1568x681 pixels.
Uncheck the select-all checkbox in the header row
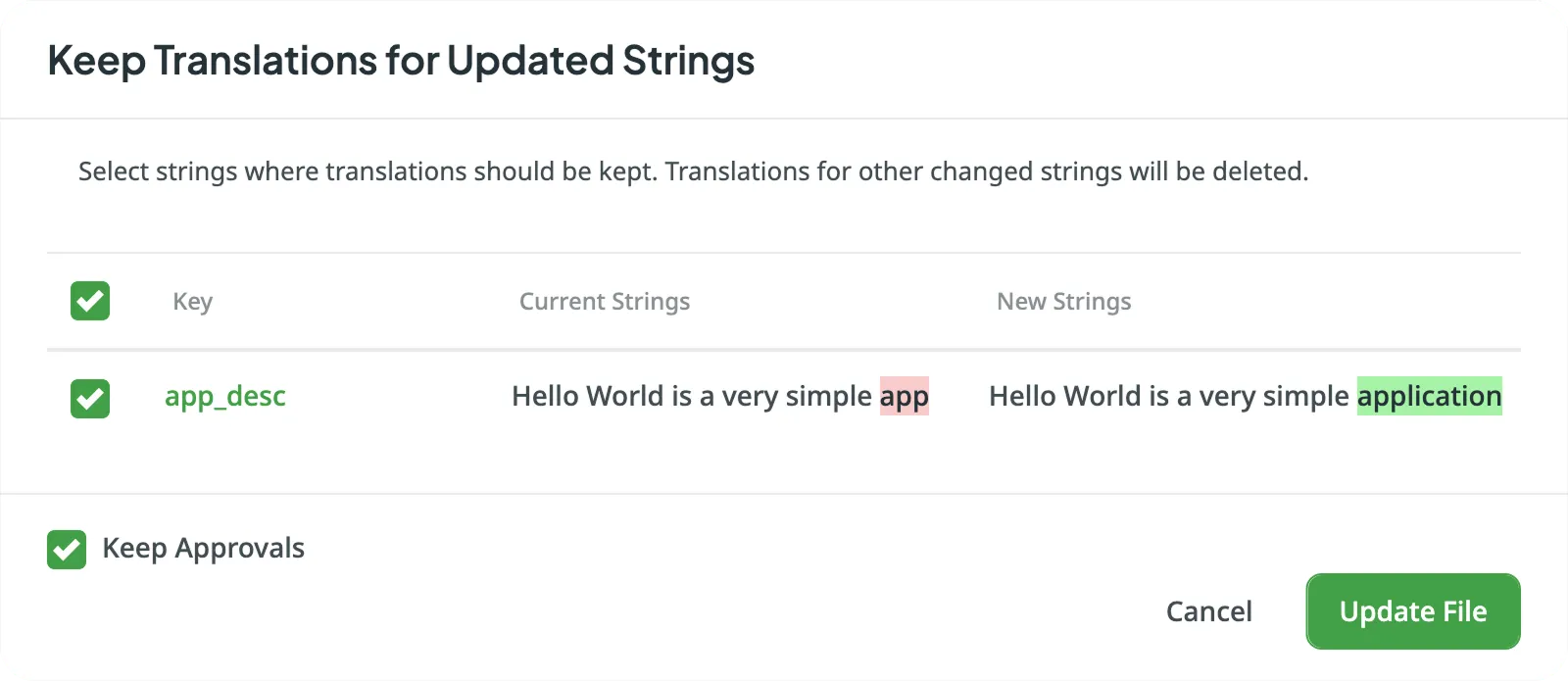tap(89, 301)
